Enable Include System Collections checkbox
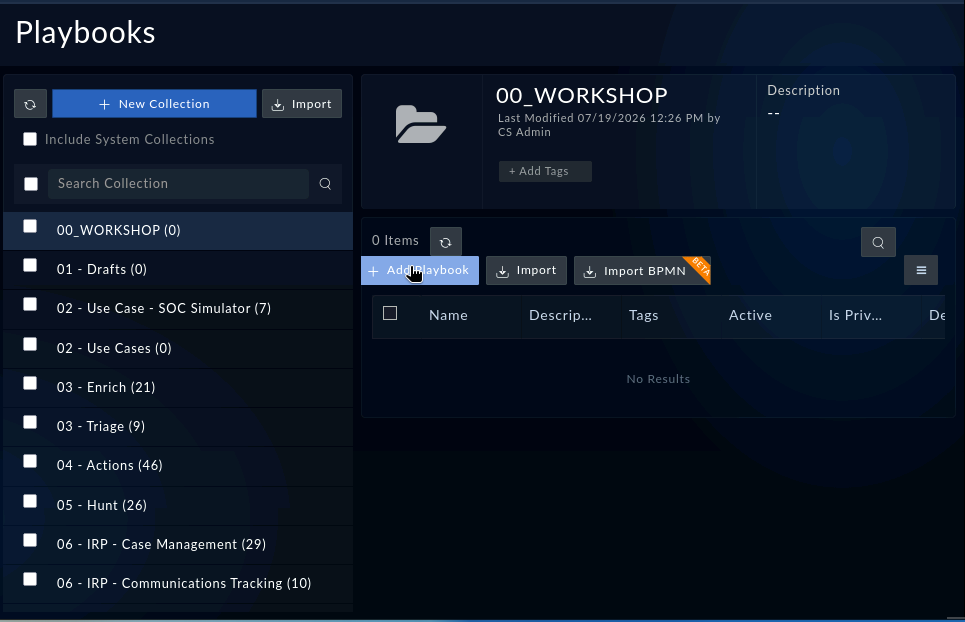965x622 pixels. [30, 139]
